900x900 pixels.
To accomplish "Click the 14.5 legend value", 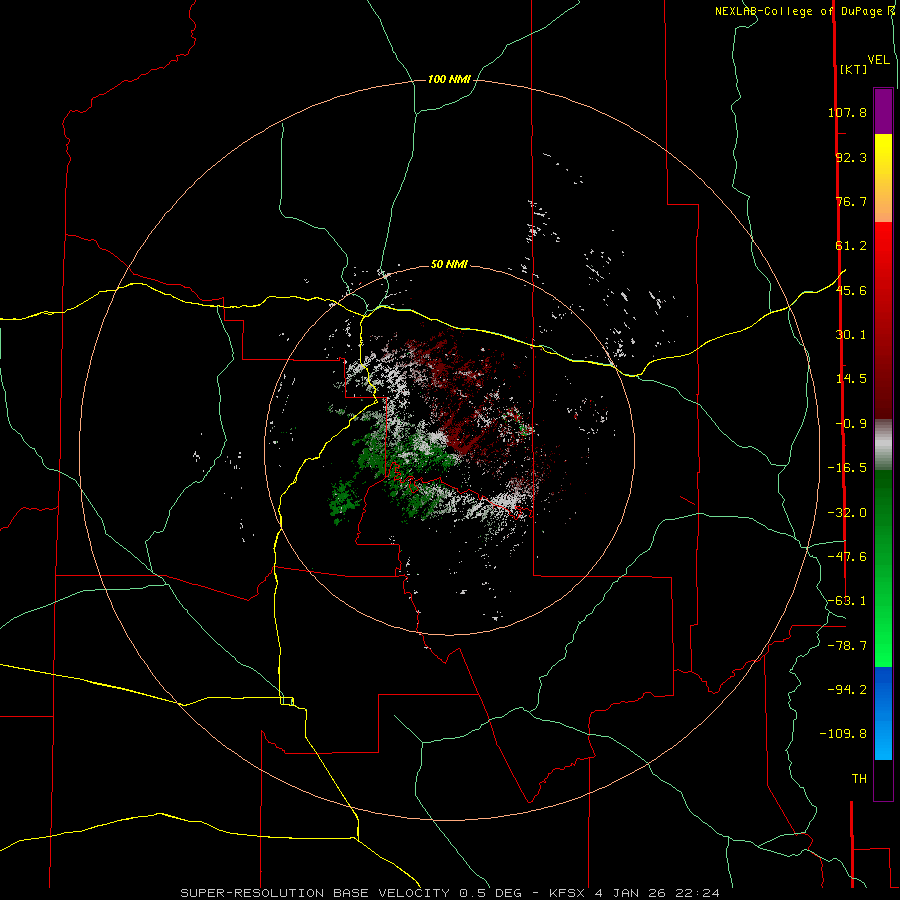I will (x=851, y=379).
